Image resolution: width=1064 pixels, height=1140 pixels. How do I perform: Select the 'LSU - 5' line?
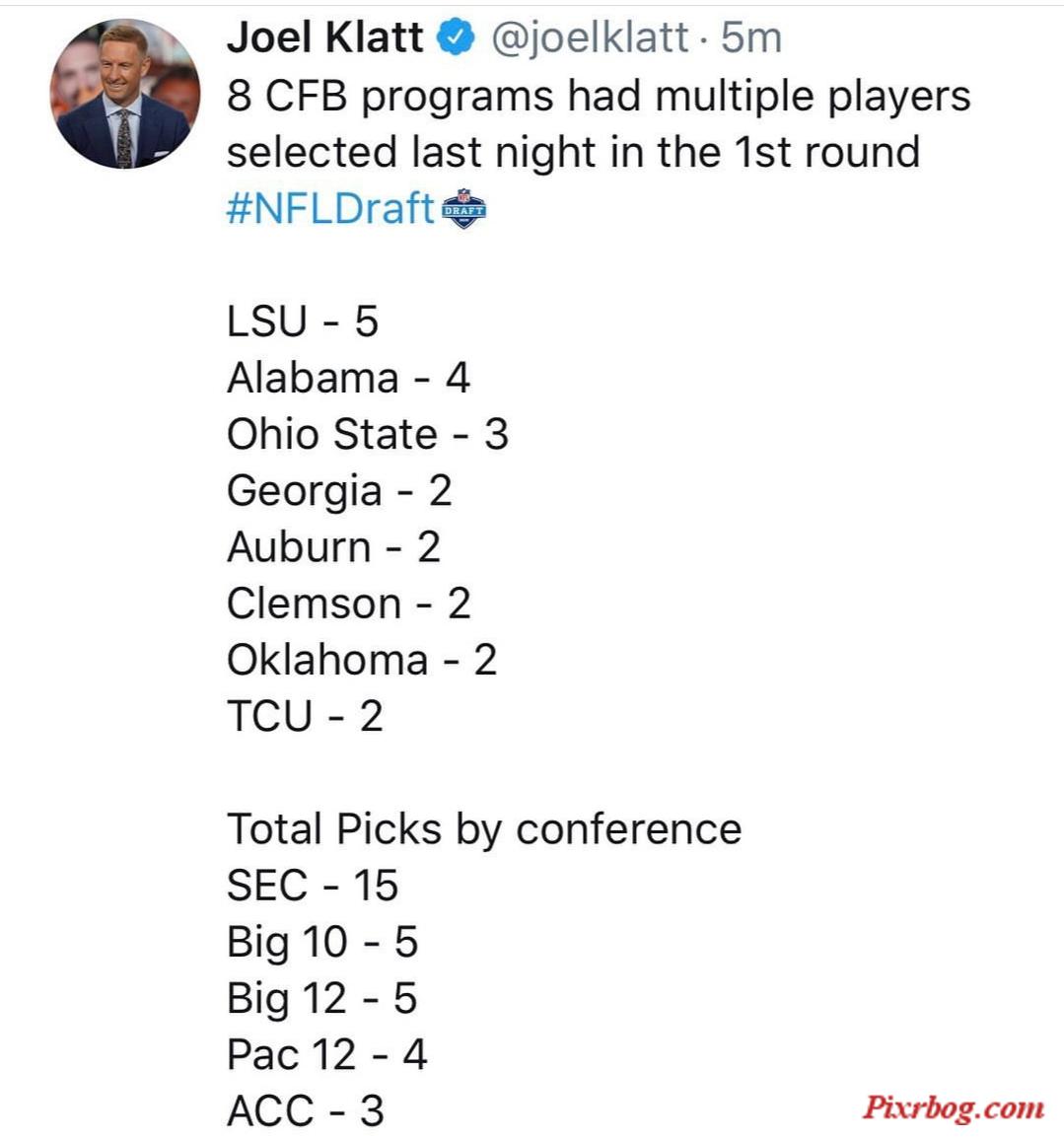[x=303, y=321]
